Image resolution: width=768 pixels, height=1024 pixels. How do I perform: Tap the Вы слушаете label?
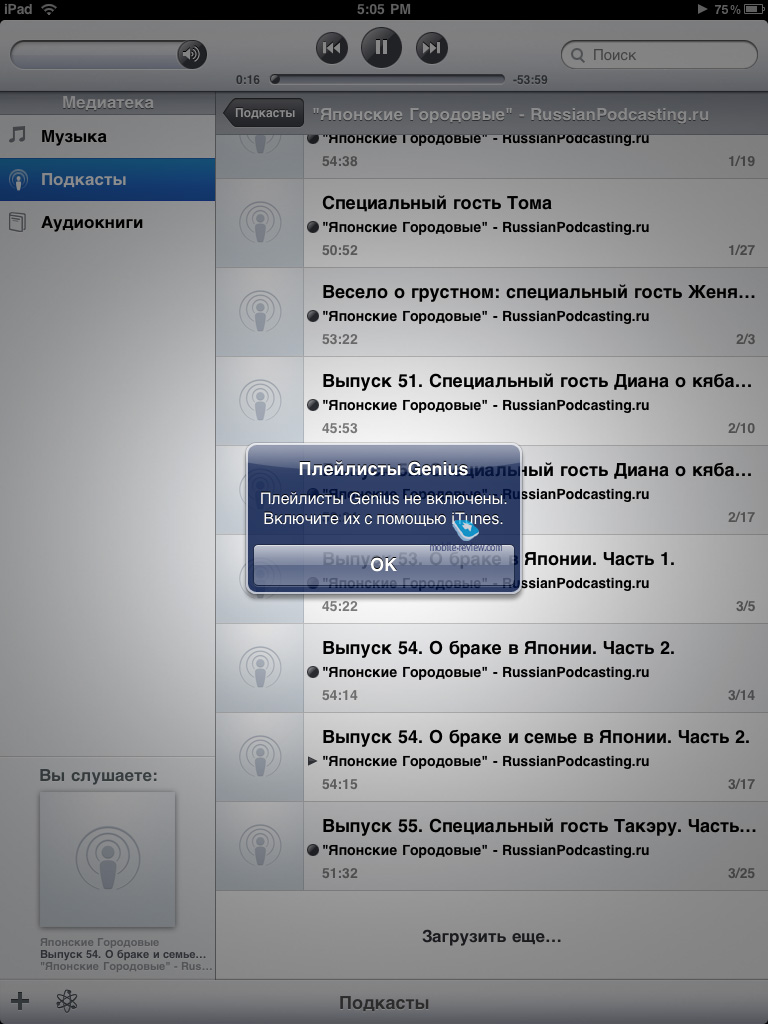coord(98,776)
